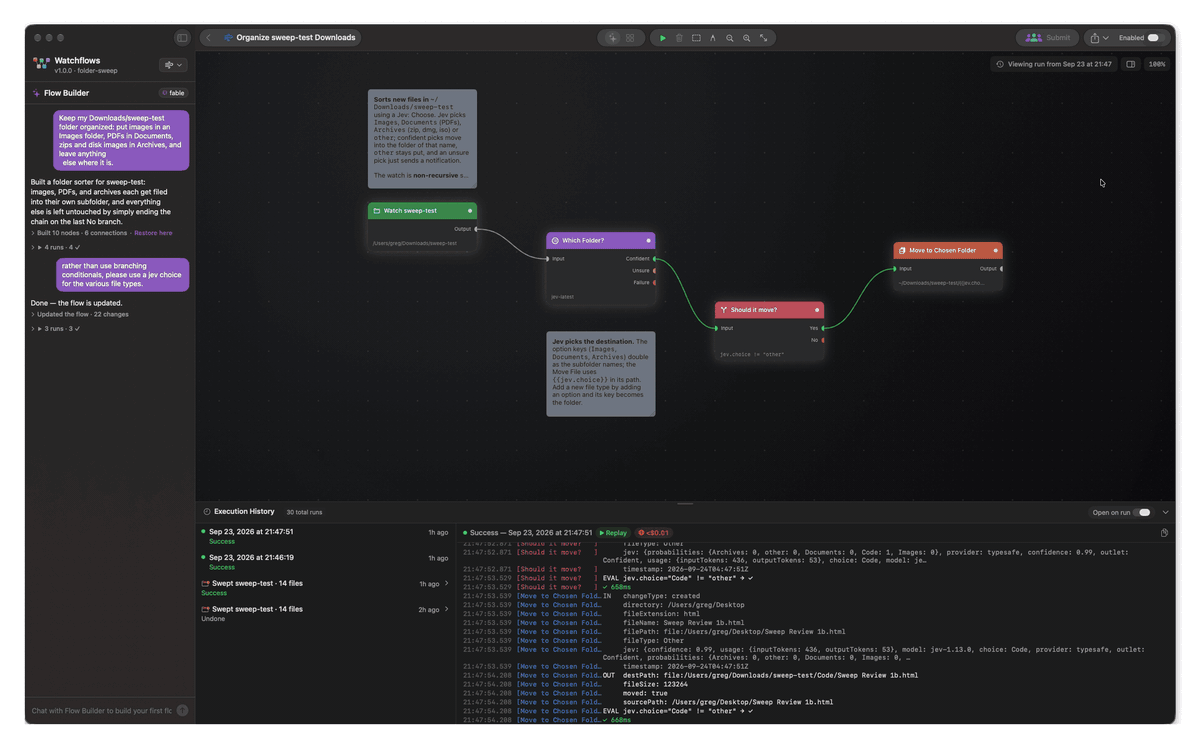Click the Watchflows app logo

41,63
